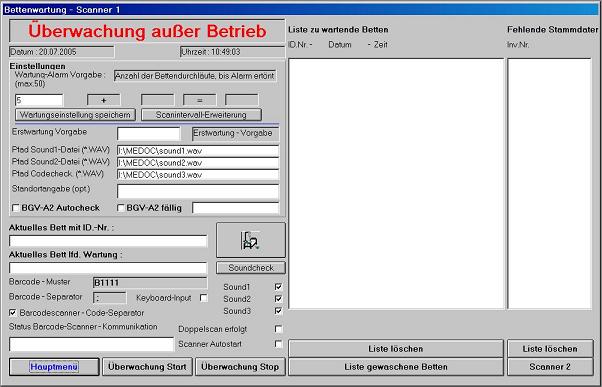Uncheck Sound1 checkbox

[278, 287]
